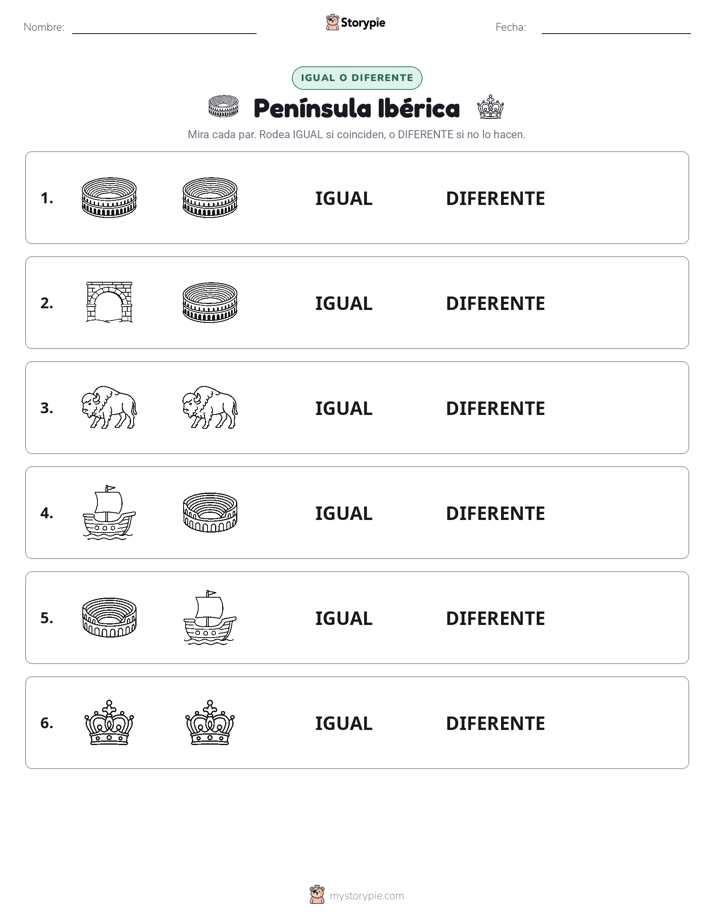The height and width of the screenshot is (924, 714).
Task: Choose IGUAL for row 6
Action: [343, 723]
